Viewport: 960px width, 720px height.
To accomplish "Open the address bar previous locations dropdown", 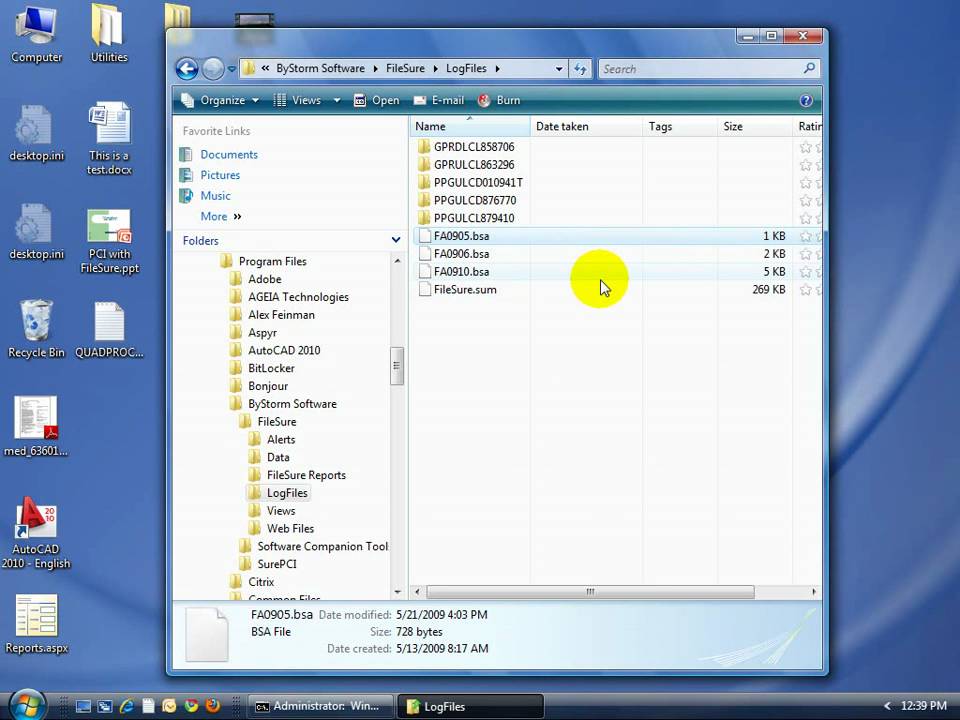I will [x=558, y=69].
